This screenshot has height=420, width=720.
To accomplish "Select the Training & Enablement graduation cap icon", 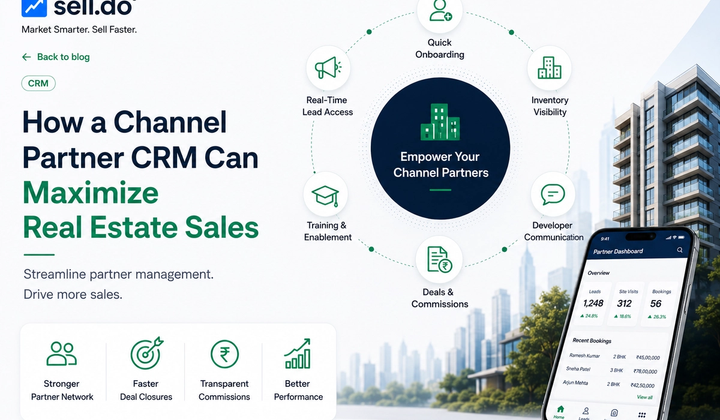I will tap(326, 195).
